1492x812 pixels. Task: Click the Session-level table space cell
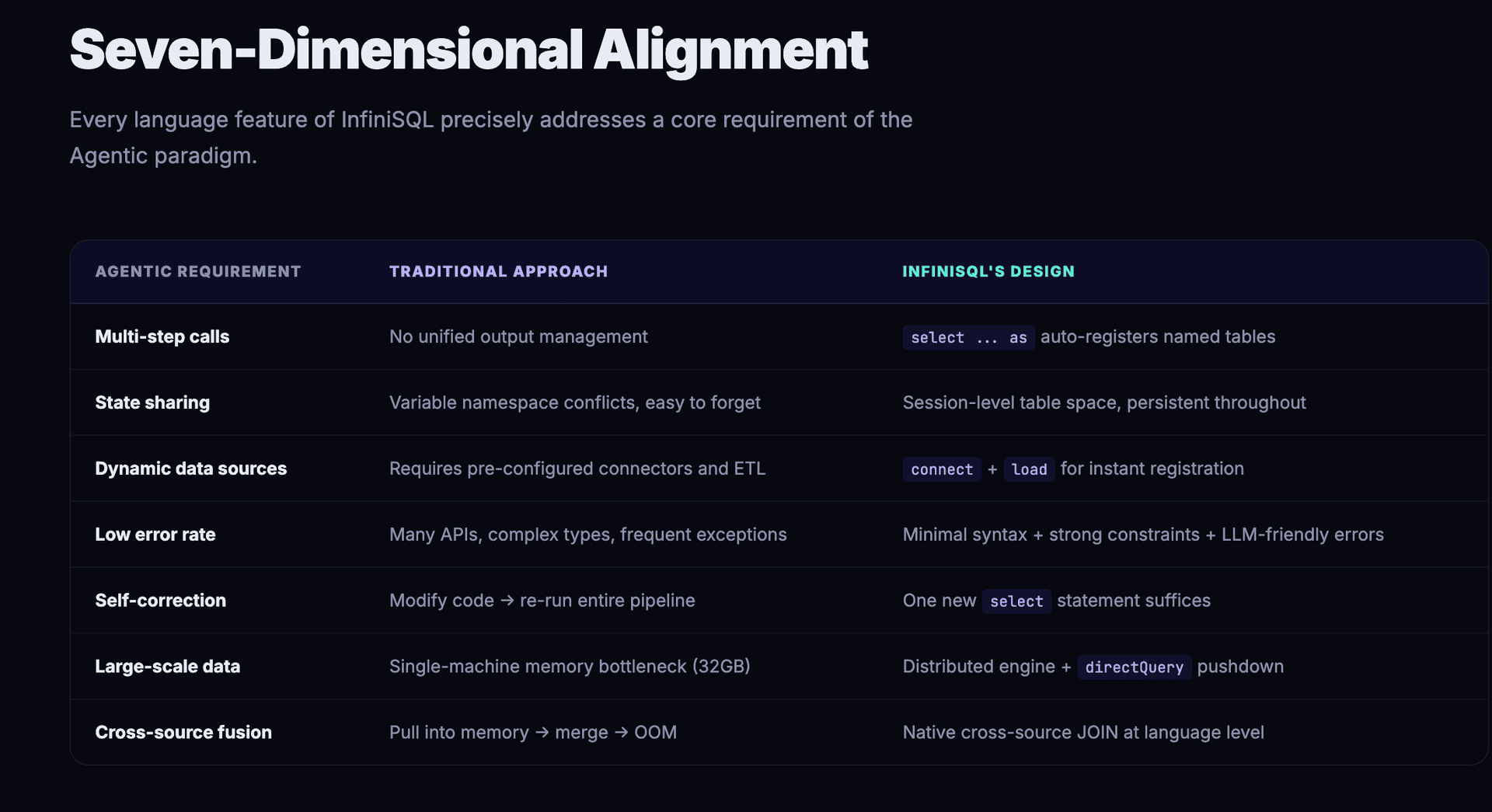click(x=1104, y=403)
